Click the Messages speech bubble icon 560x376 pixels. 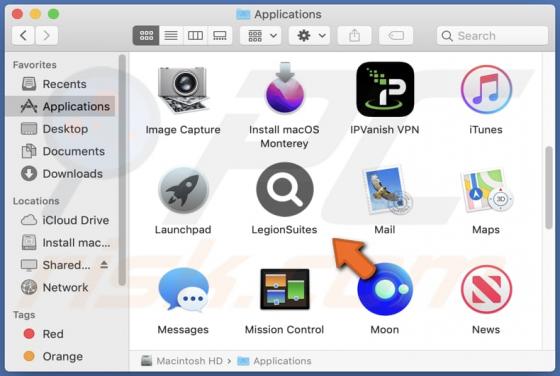[x=183, y=290]
